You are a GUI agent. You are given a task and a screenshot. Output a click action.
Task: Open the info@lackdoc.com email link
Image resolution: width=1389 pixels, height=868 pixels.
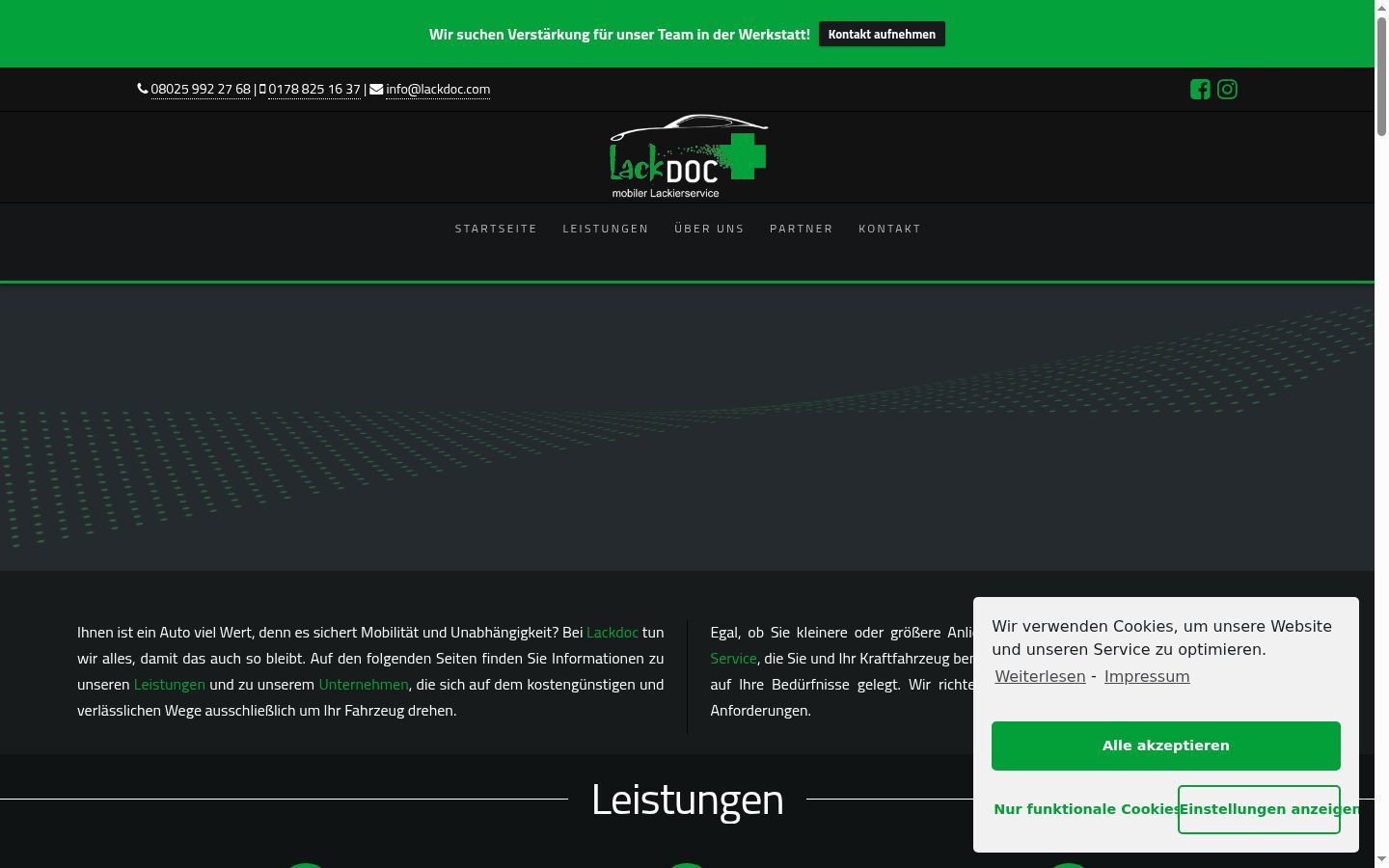[x=438, y=89]
